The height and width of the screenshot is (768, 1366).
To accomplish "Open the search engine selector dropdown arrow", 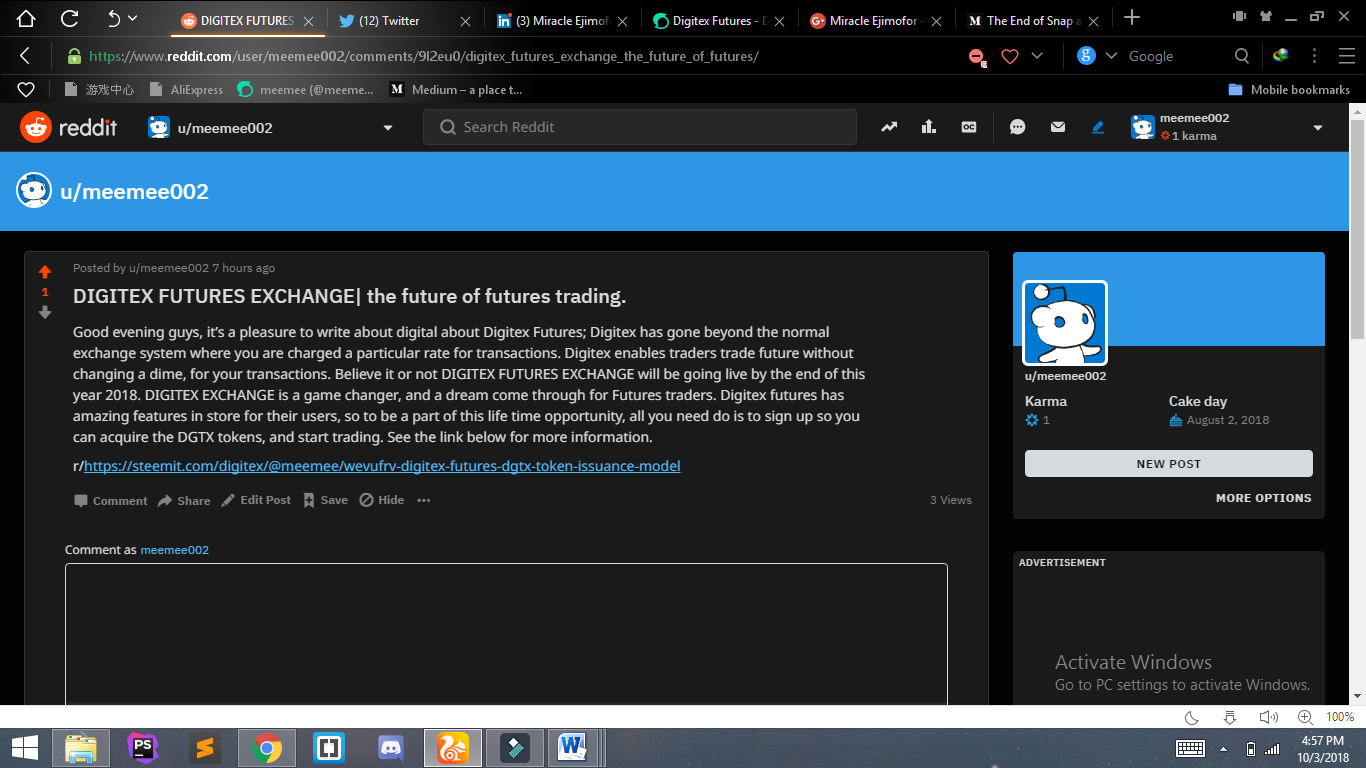I will pos(1111,56).
